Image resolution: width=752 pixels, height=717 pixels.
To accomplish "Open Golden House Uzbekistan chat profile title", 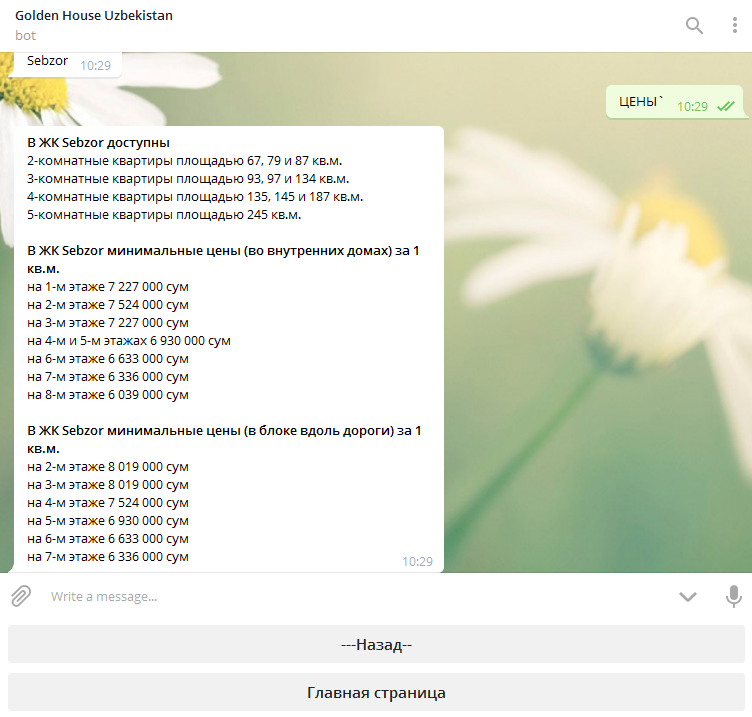I will tap(94, 16).
